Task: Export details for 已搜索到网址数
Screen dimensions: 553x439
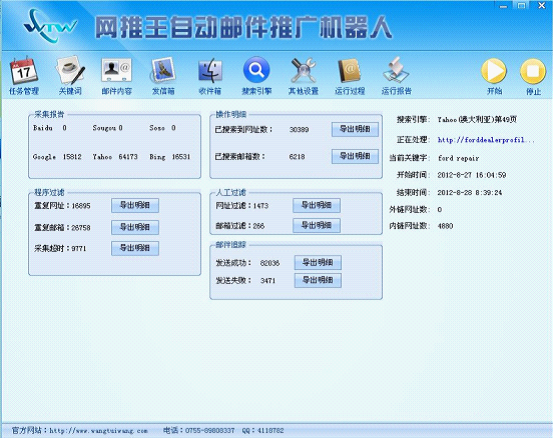Action: 355,129
